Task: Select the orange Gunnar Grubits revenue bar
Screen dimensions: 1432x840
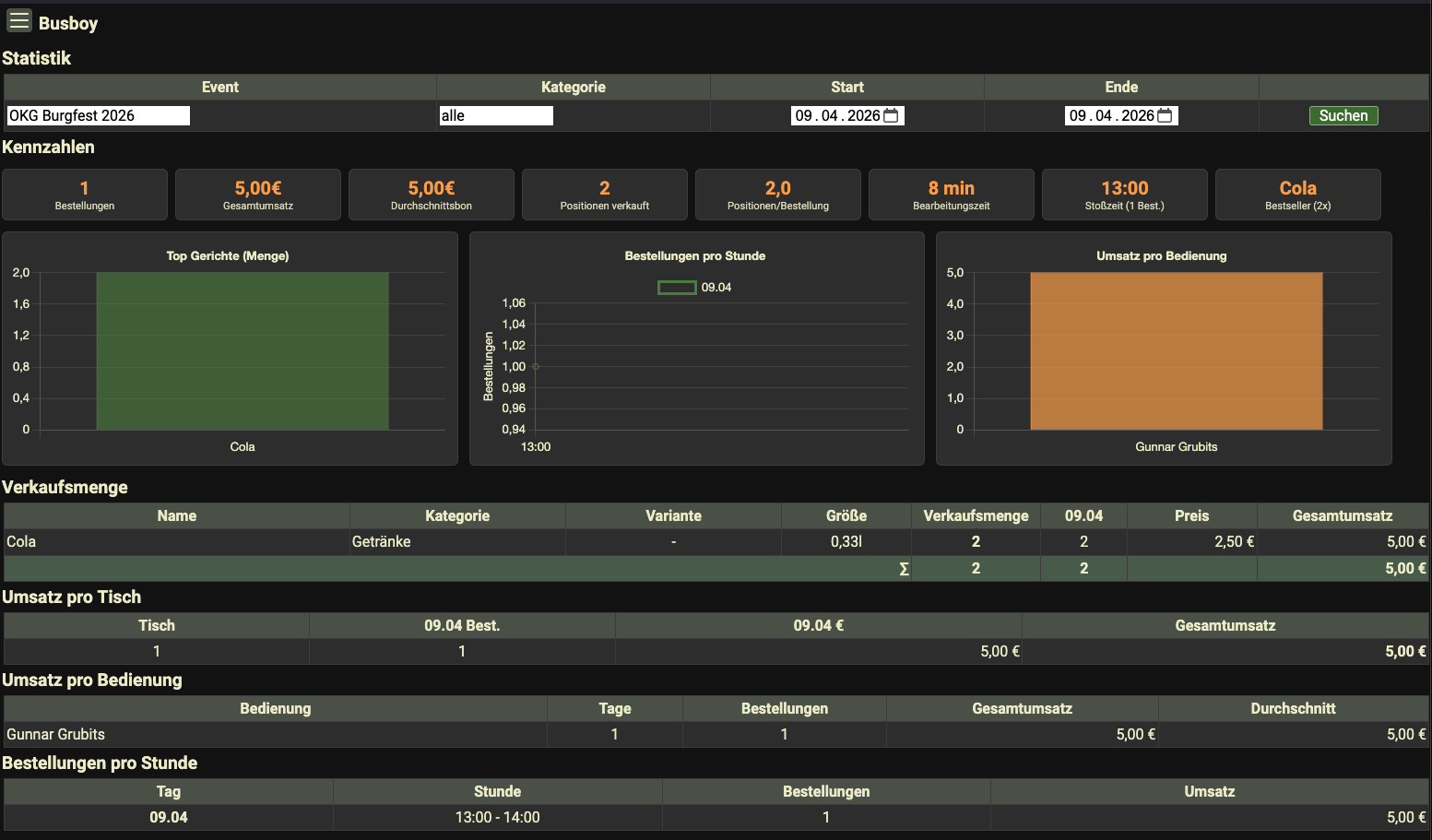Action: point(1176,350)
